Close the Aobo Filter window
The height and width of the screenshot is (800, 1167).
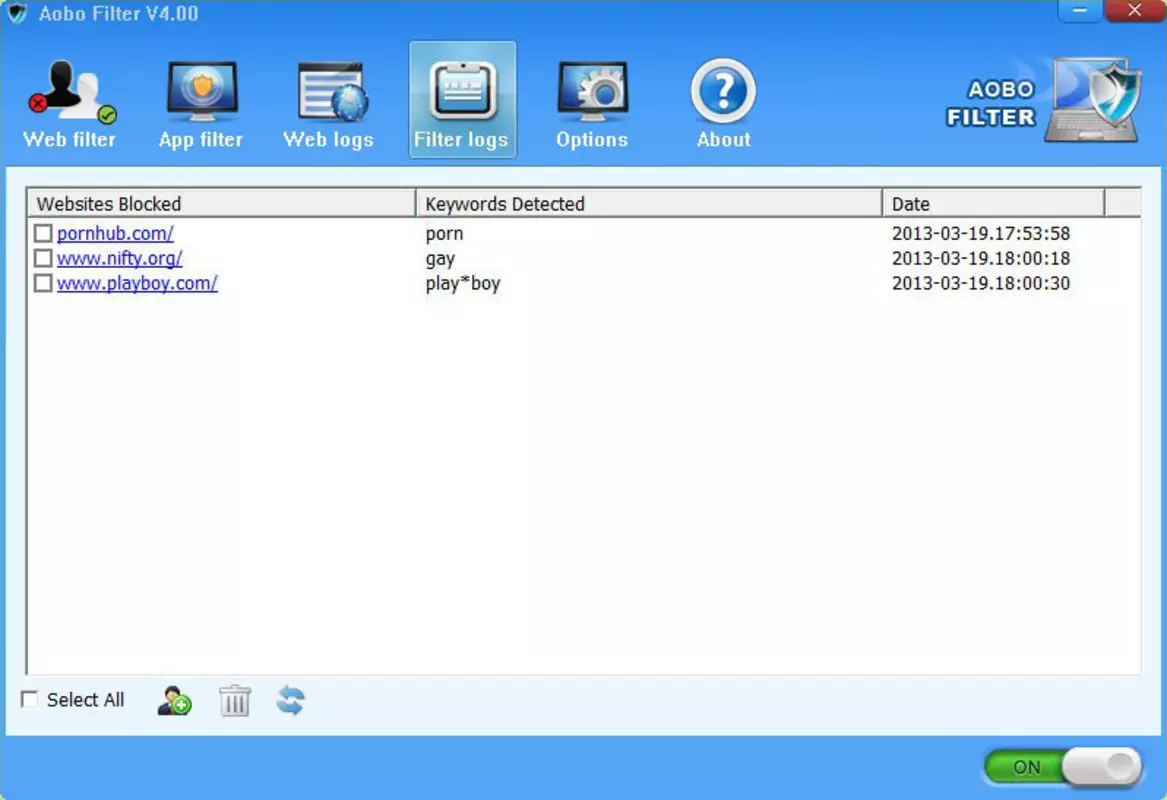click(x=1134, y=10)
